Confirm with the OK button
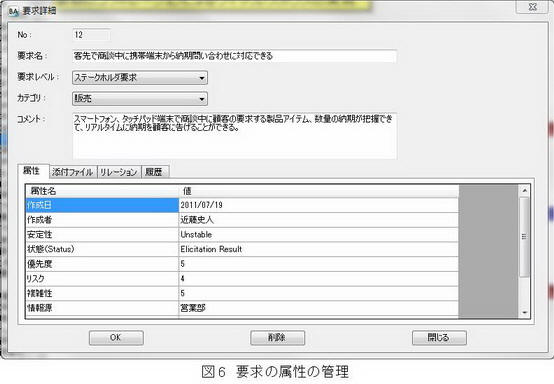Image resolution: width=554 pixels, height=384 pixels. pyautogui.click(x=116, y=338)
